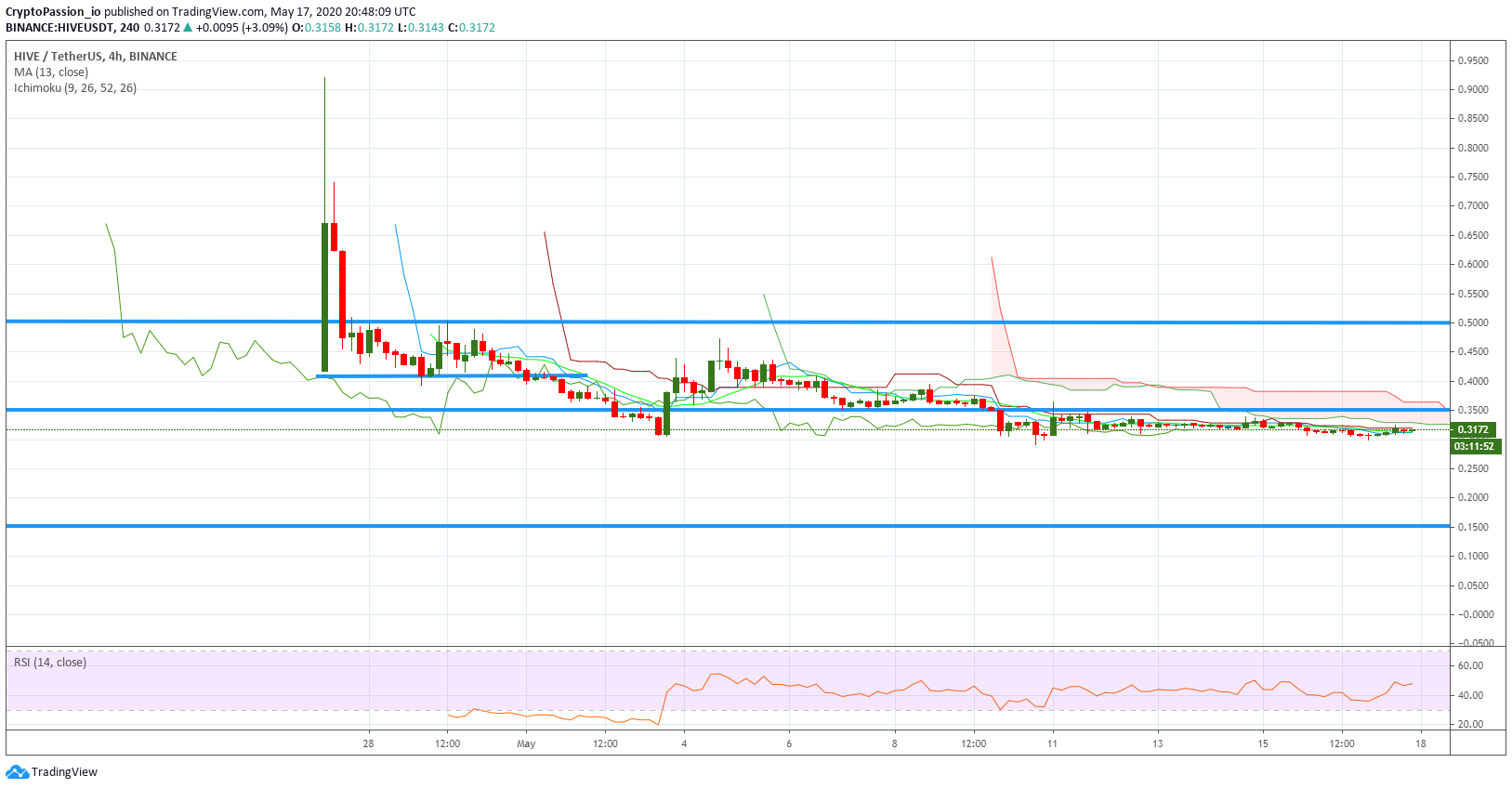Click the MA (13, close) indicator label
1512x789 pixels.
(51, 72)
